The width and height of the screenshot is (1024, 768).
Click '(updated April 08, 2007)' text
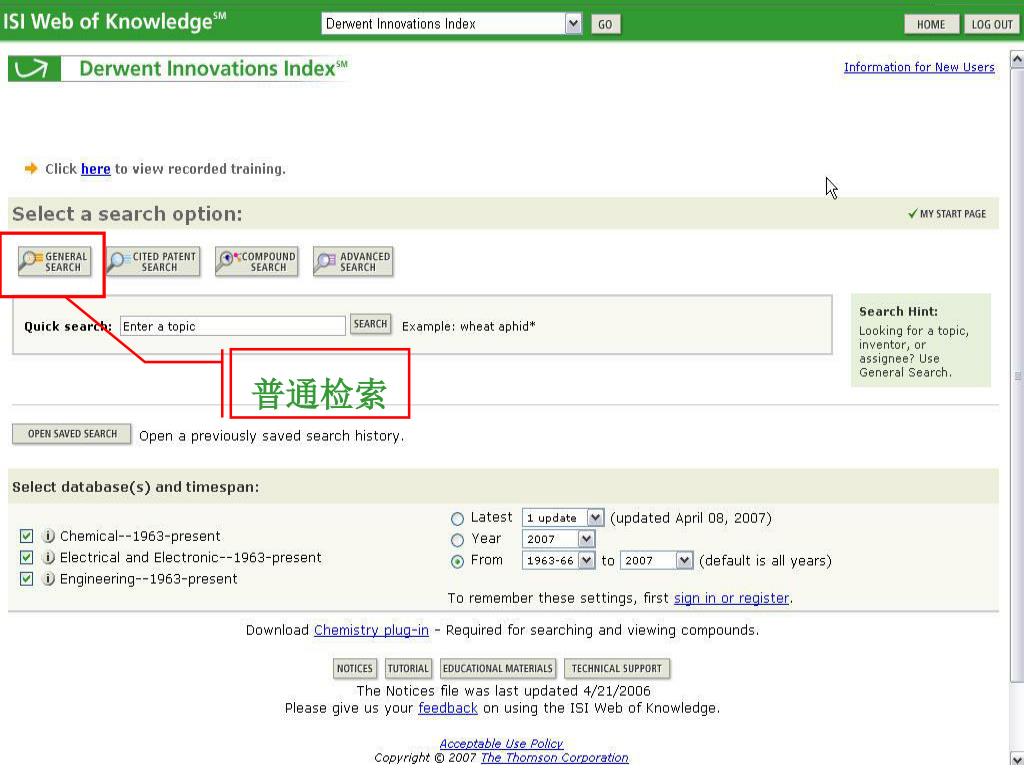[690, 519]
